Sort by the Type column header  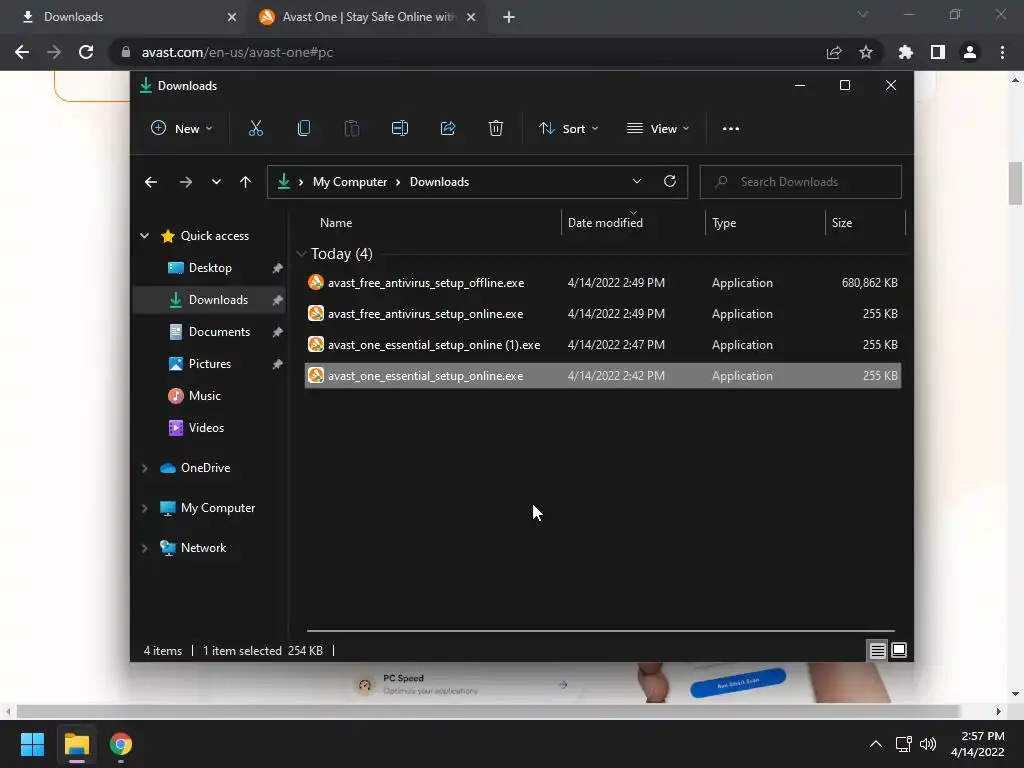765,223
